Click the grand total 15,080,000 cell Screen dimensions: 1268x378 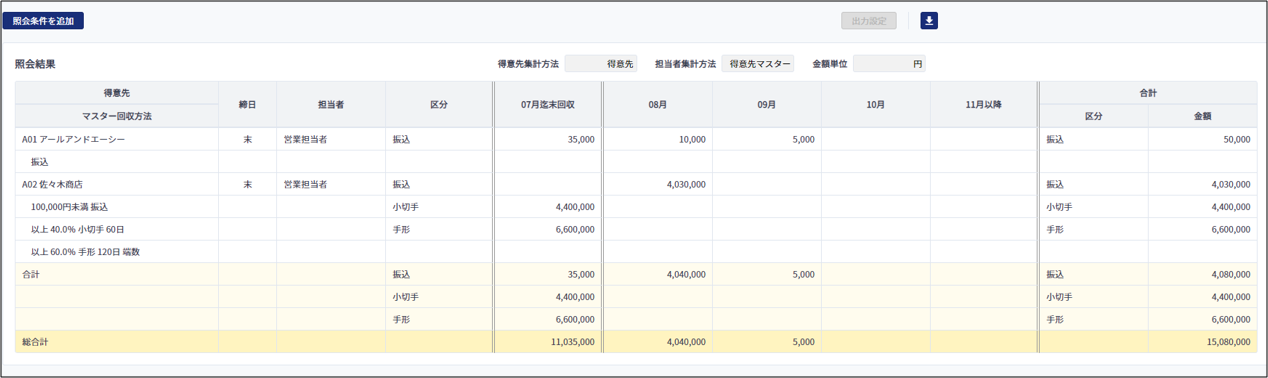coord(1203,342)
